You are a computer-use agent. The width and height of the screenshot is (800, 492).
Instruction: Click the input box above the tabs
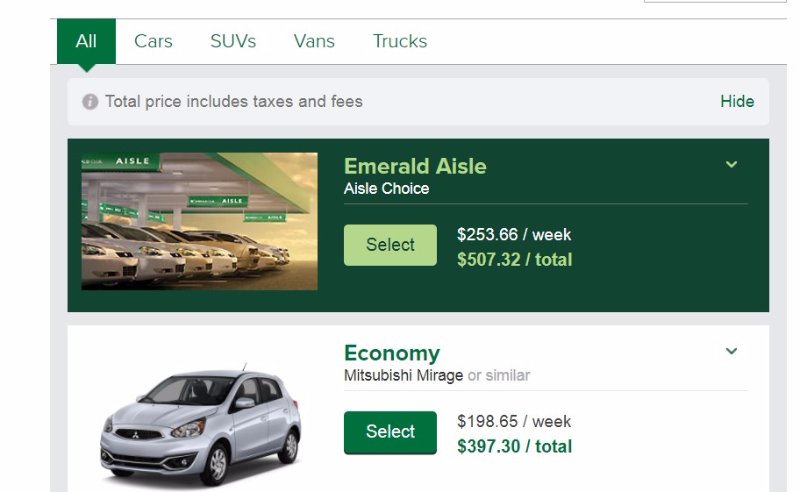[714, 4]
